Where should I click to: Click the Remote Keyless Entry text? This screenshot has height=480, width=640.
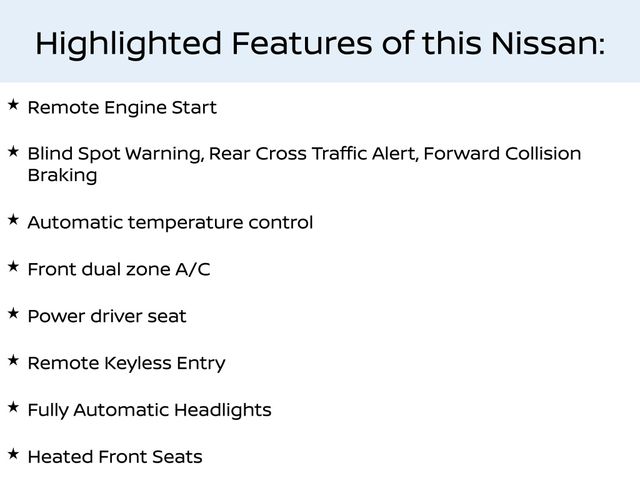(x=126, y=364)
